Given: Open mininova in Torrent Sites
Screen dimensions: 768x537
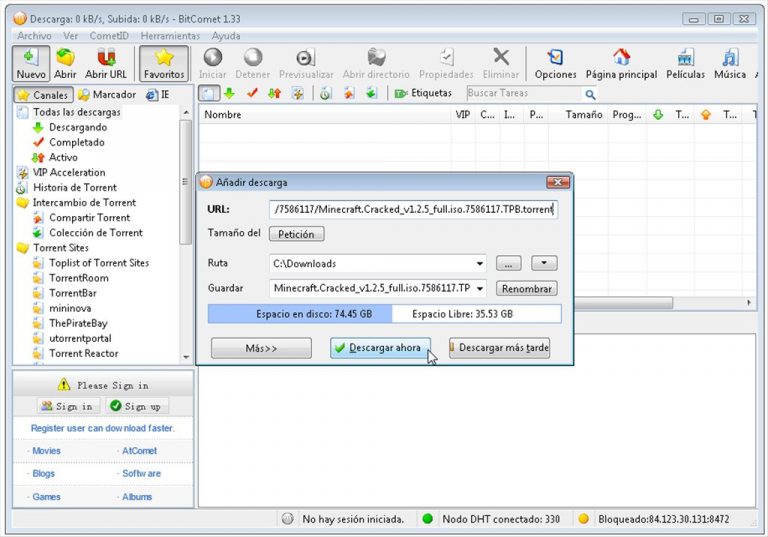Looking at the screenshot, I should click(70, 308).
